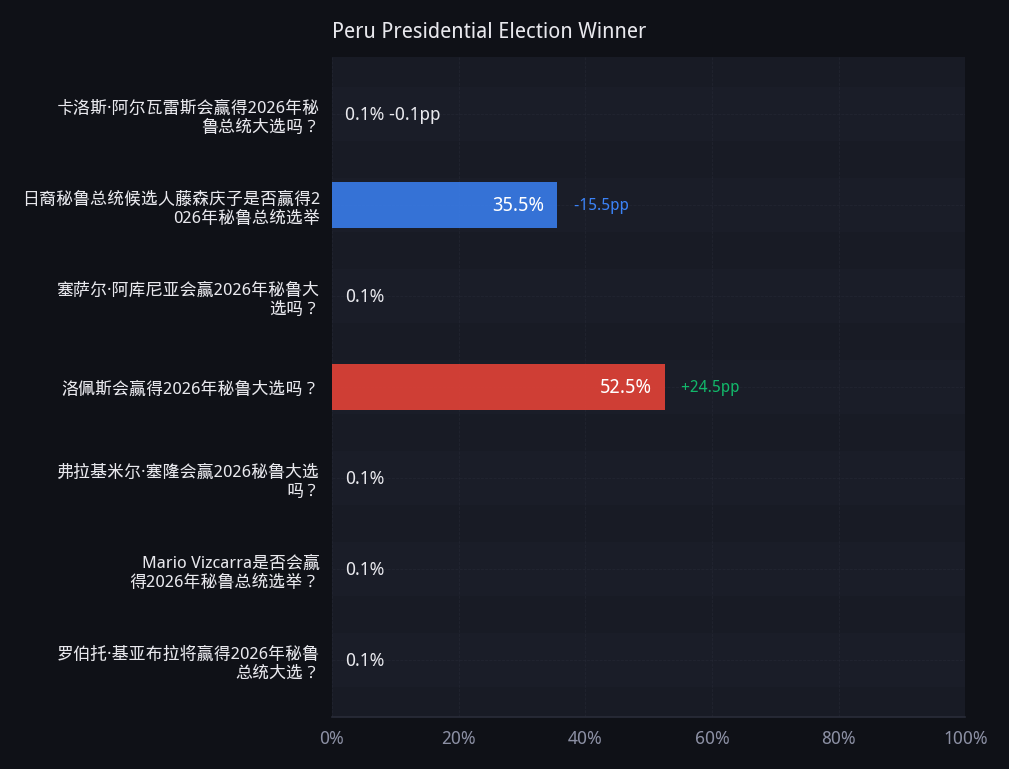Click the 60% axis tick label

(x=712, y=737)
